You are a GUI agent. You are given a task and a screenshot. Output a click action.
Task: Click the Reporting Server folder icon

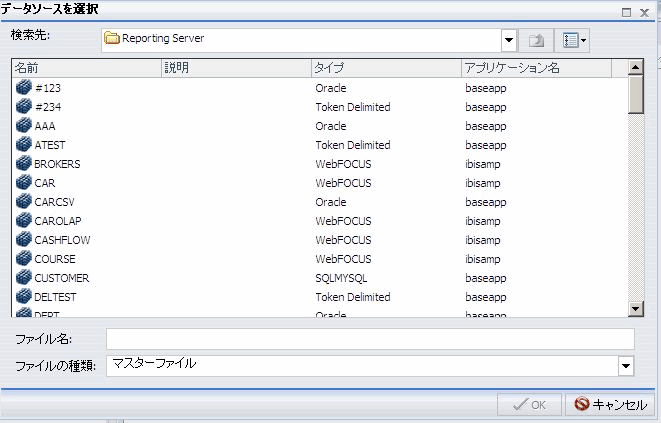[112, 38]
